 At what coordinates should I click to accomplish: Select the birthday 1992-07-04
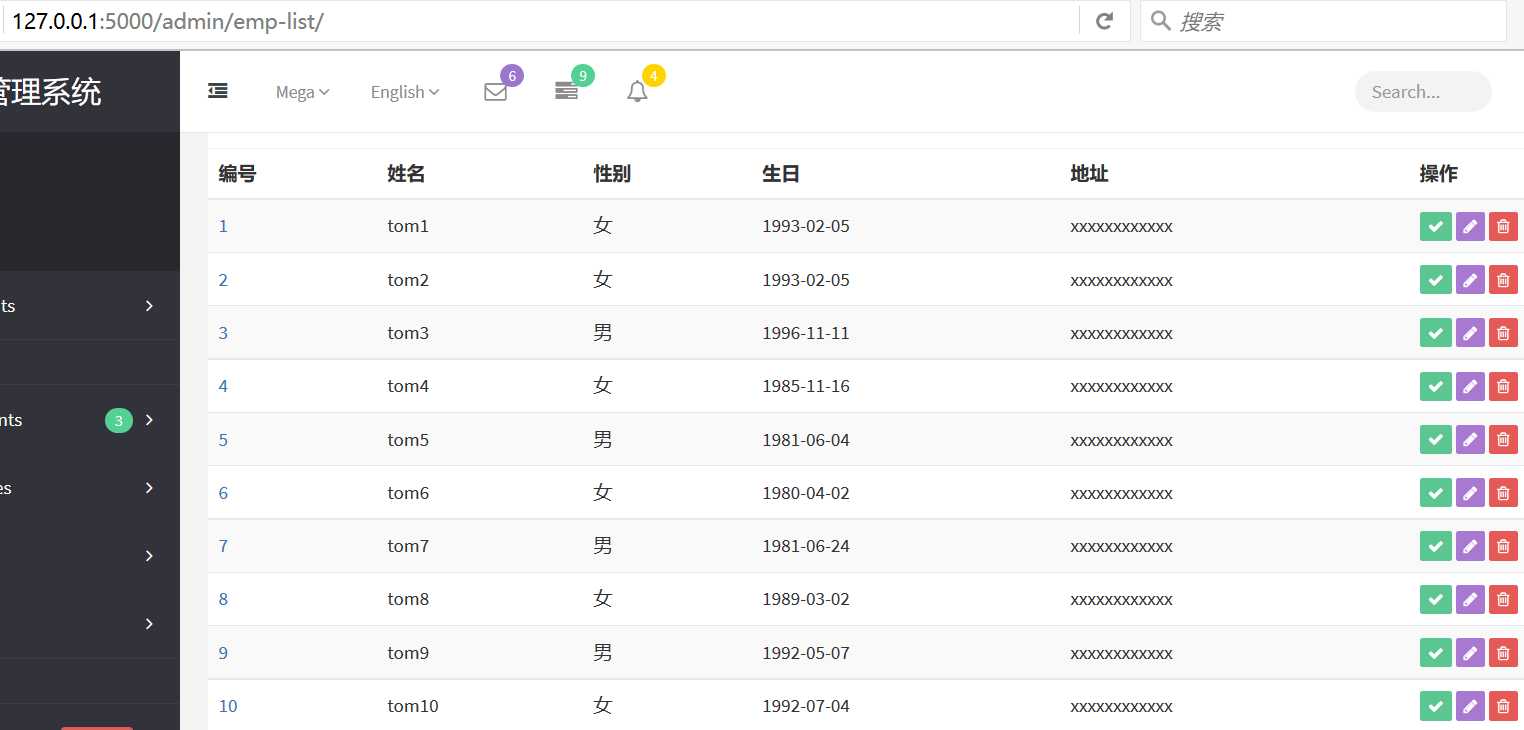[806, 706]
